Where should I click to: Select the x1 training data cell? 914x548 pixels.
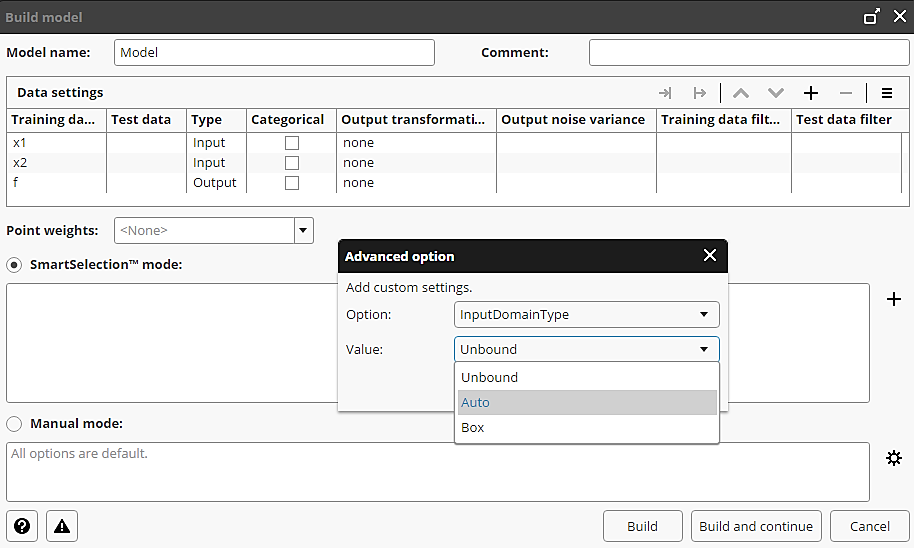pos(57,143)
